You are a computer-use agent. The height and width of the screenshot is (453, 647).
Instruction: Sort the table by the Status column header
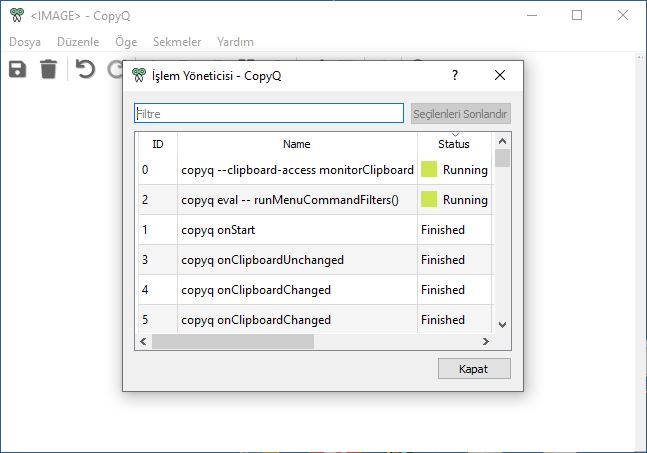[454, 144]
